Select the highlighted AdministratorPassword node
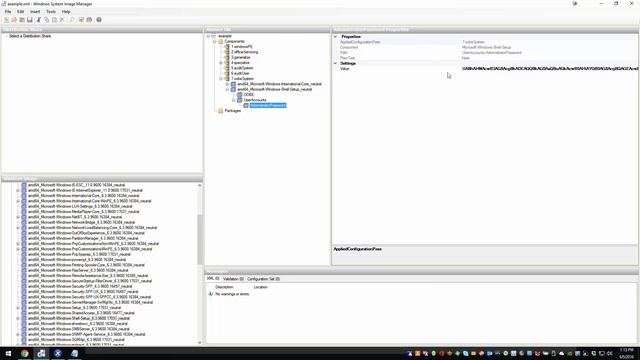This screenshot has height=360, width=640. coord(268,105)
